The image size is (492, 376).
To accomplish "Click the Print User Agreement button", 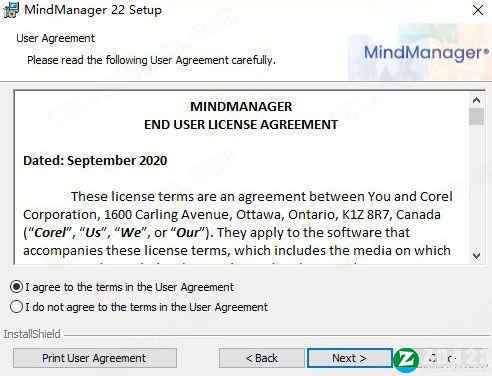I will tap(95, 358).
